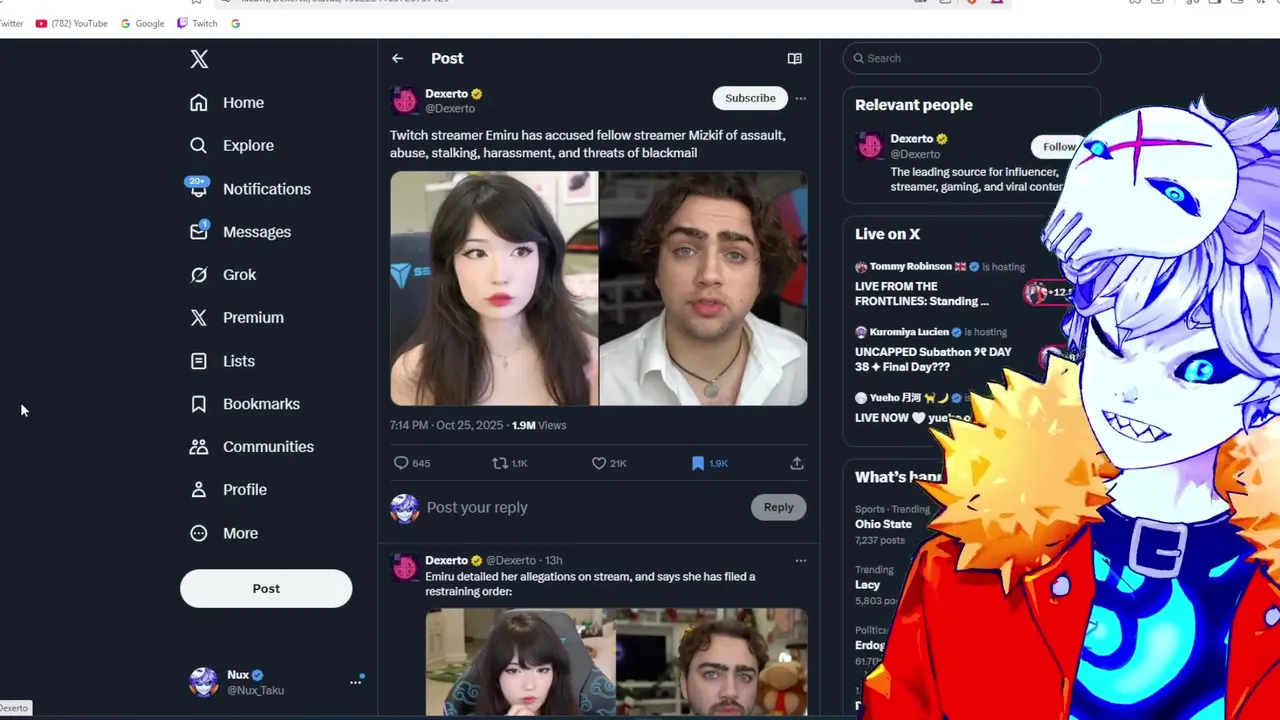
Task: Open the YouTube bookmark in the browser bar
Action: 71,23
